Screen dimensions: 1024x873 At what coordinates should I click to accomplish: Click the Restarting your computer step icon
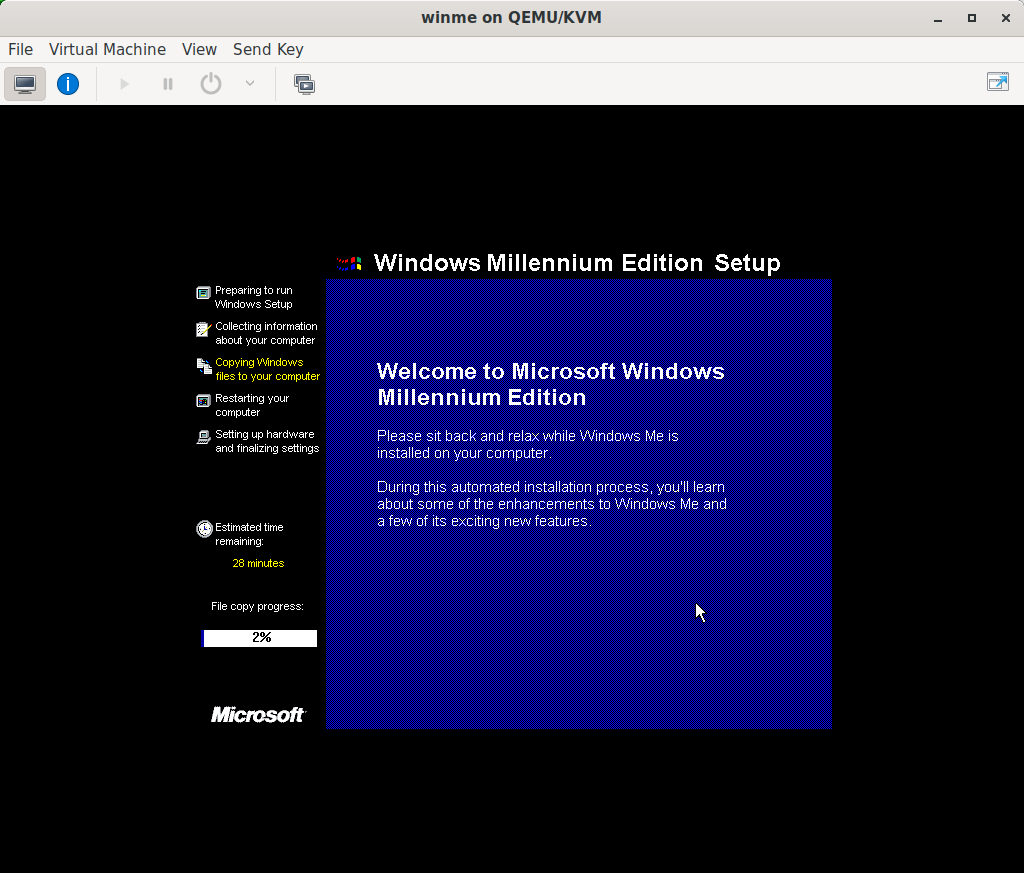click(x=204, y=401)
